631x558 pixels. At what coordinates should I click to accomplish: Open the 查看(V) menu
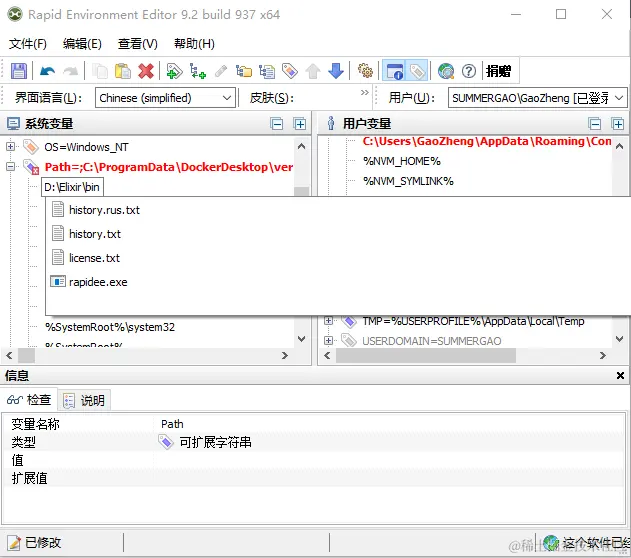pos(137,43)
